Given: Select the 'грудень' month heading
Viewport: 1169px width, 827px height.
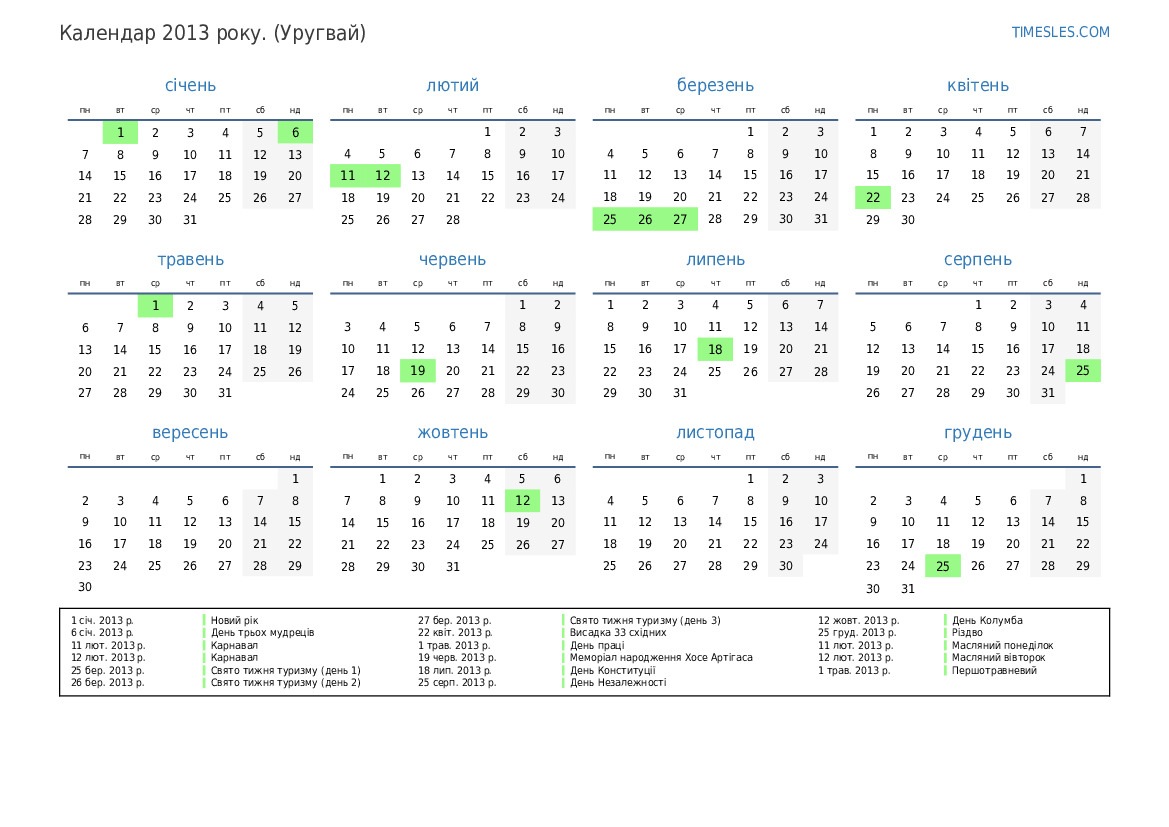Looking at the screenshot, I should (977, 433).
